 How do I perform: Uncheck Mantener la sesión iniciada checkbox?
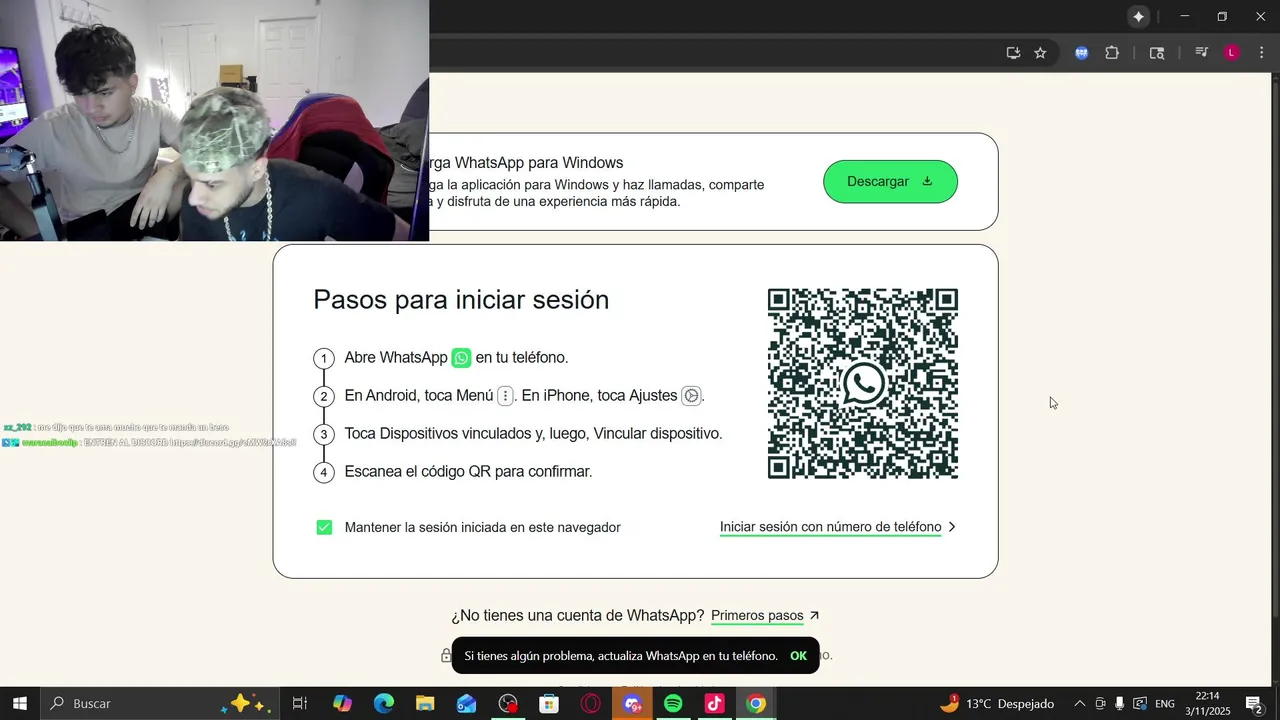pos(324,527)
